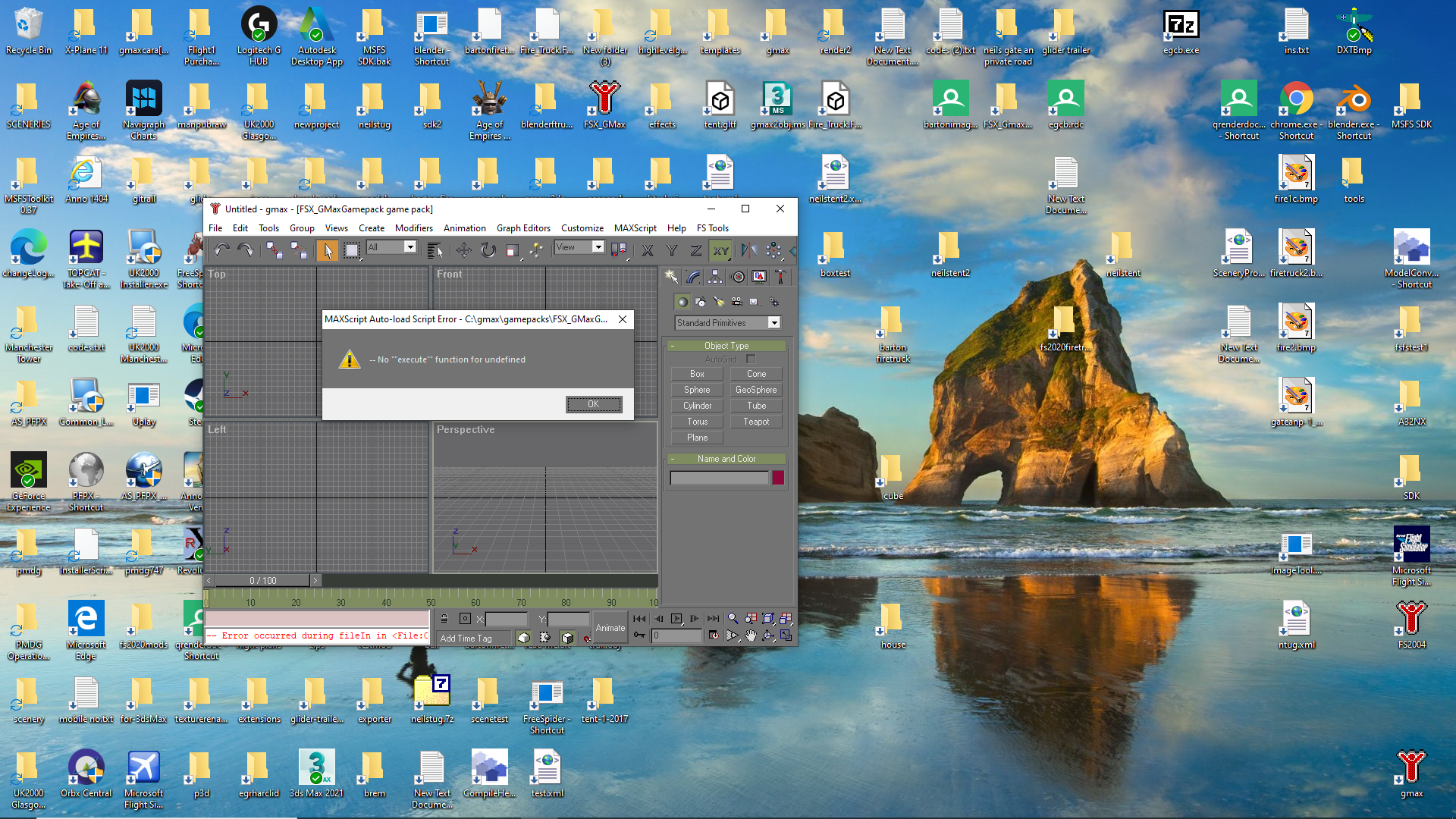Click the Add Time Tag field
This screenshot has width=1456, height=819.
click(475, 639)
